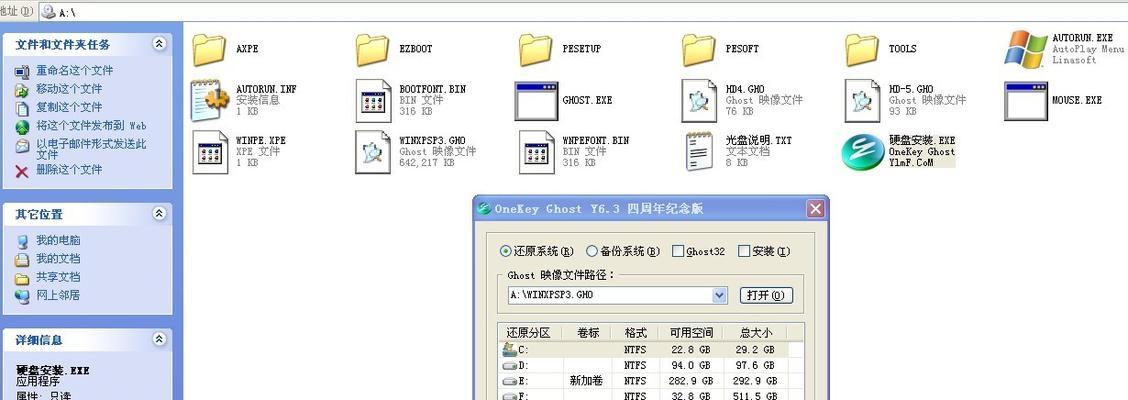The width and height of the screenshot is (1128, 400).
Task: Sort by 还原分区 column header
Action: [x=529, y=332]
